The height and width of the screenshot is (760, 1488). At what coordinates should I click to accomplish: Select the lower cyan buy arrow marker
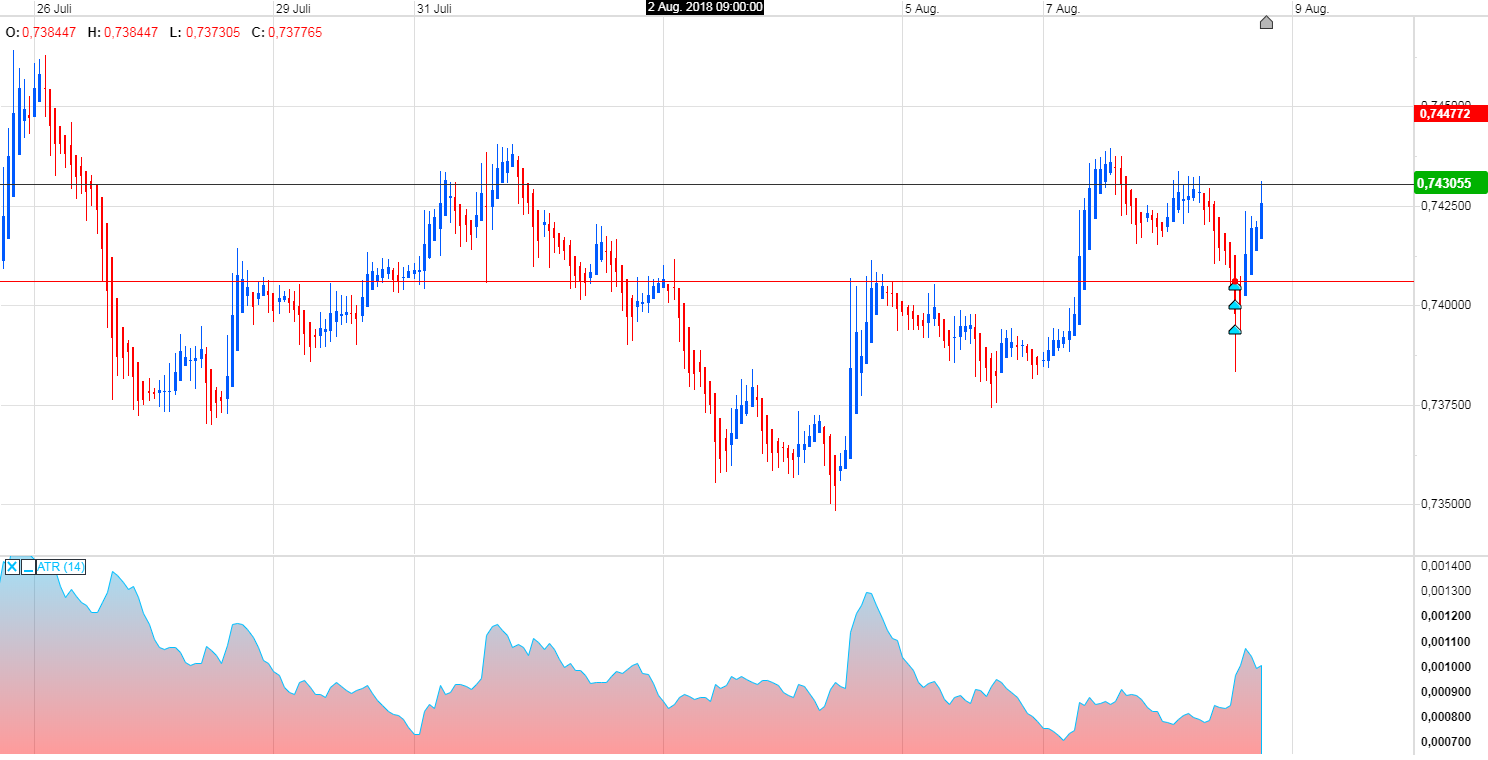1235,329
